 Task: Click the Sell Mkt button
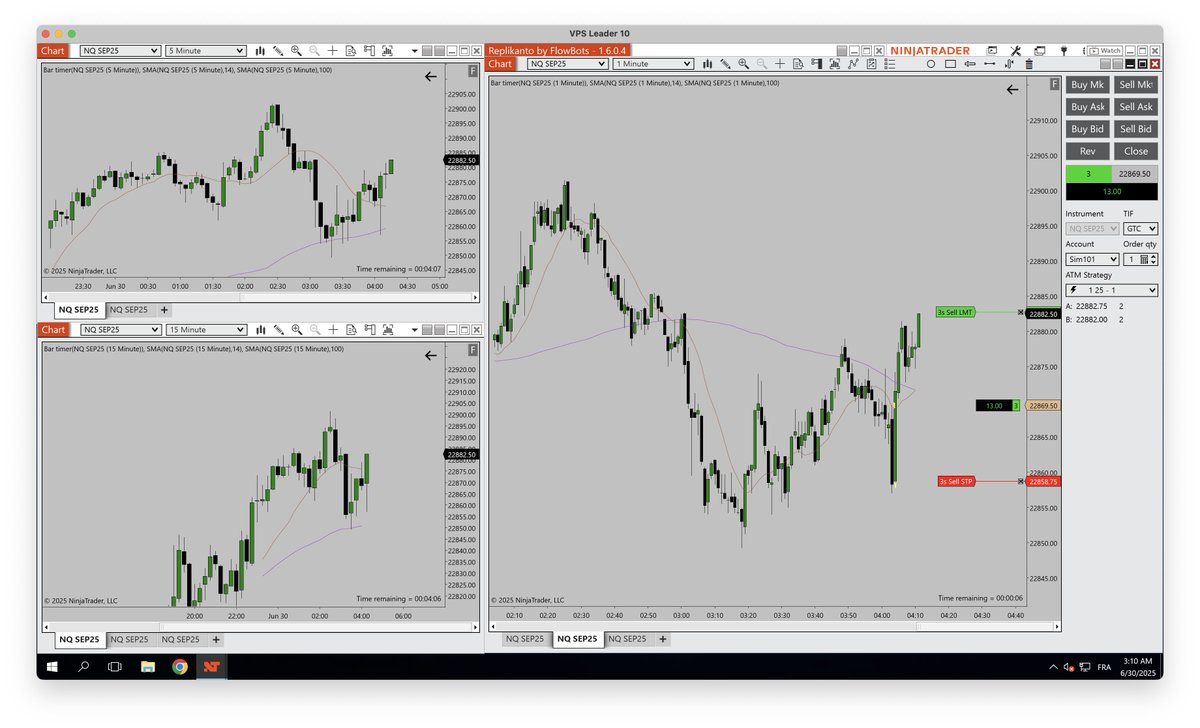(1136, 85)
